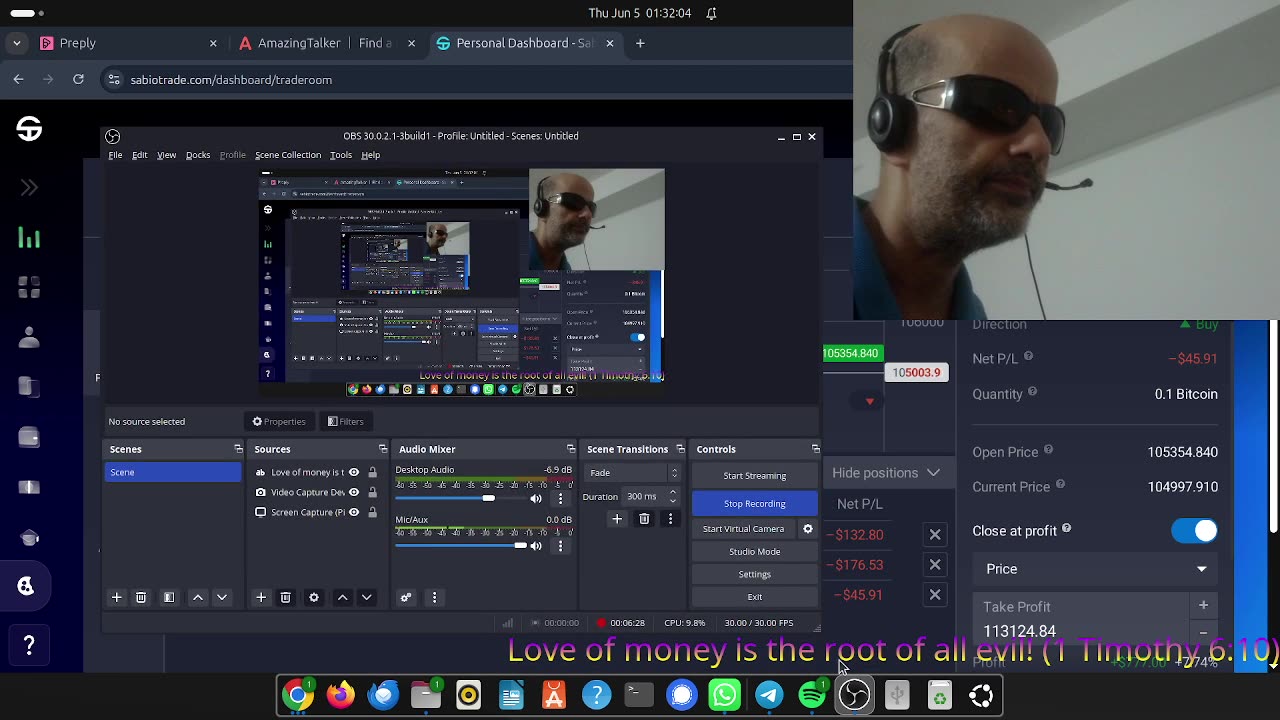Open Firefox from the dock

pos(340,695)
